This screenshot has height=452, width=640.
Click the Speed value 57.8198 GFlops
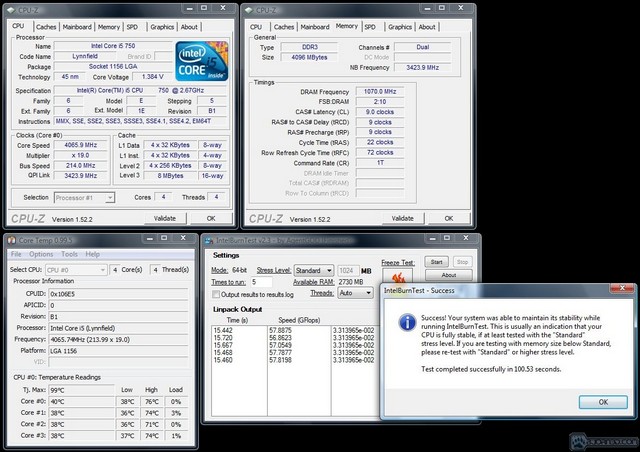pyautogui.click(x=280, y=360)
